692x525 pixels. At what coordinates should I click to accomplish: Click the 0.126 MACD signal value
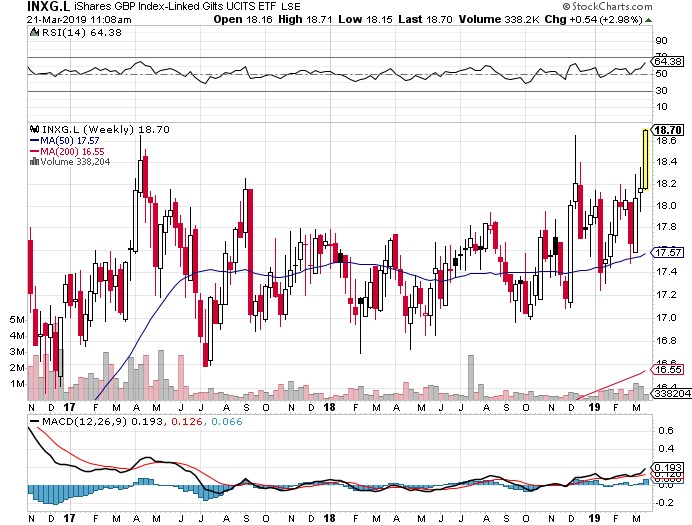[186, 421]
